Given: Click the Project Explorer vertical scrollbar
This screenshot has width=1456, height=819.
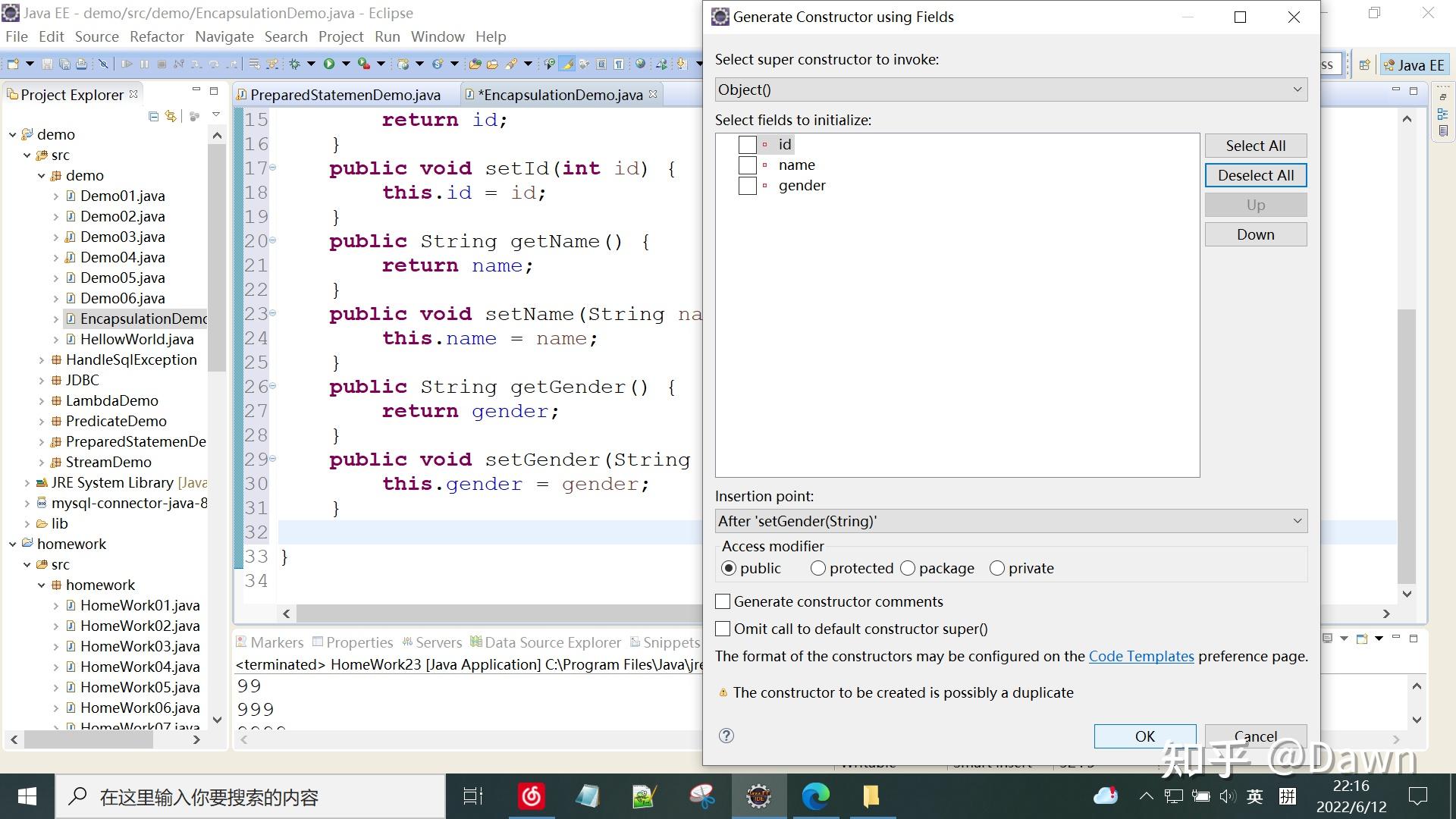Looking at the screenshot, I should click(217, 258).
